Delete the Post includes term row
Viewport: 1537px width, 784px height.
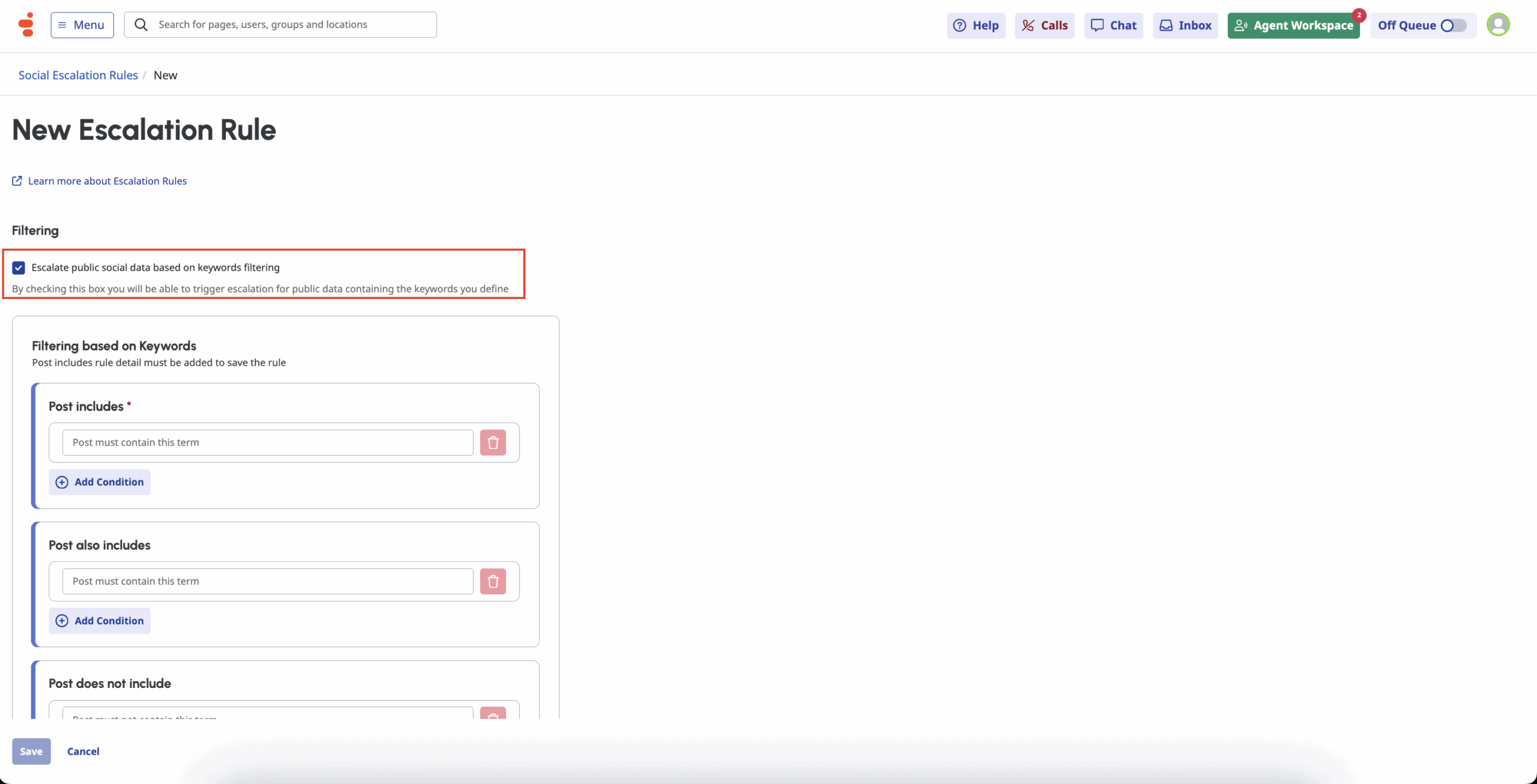(x=493, y=442)
